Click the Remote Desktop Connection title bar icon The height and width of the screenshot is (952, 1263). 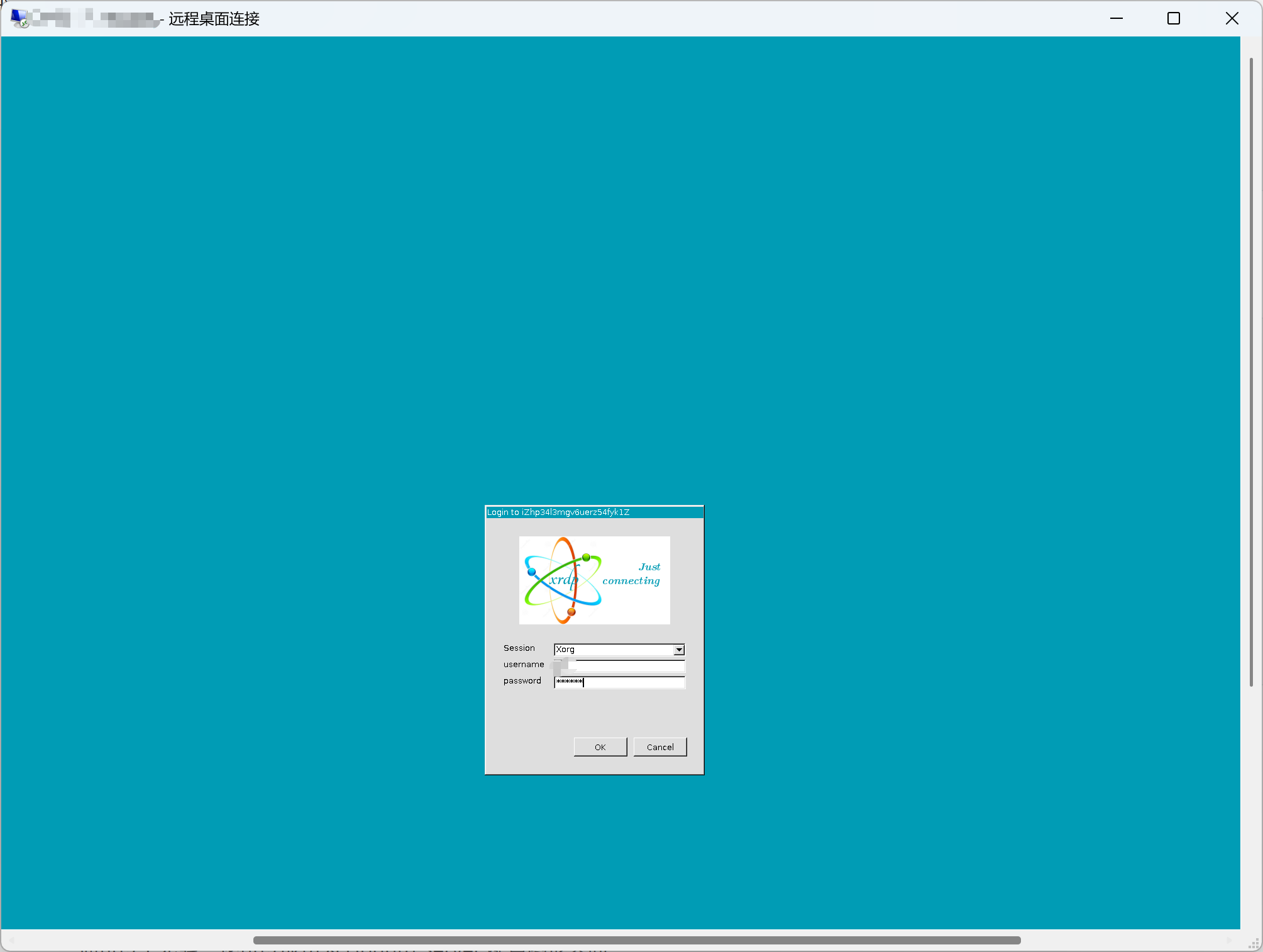[x=19, y=18]
